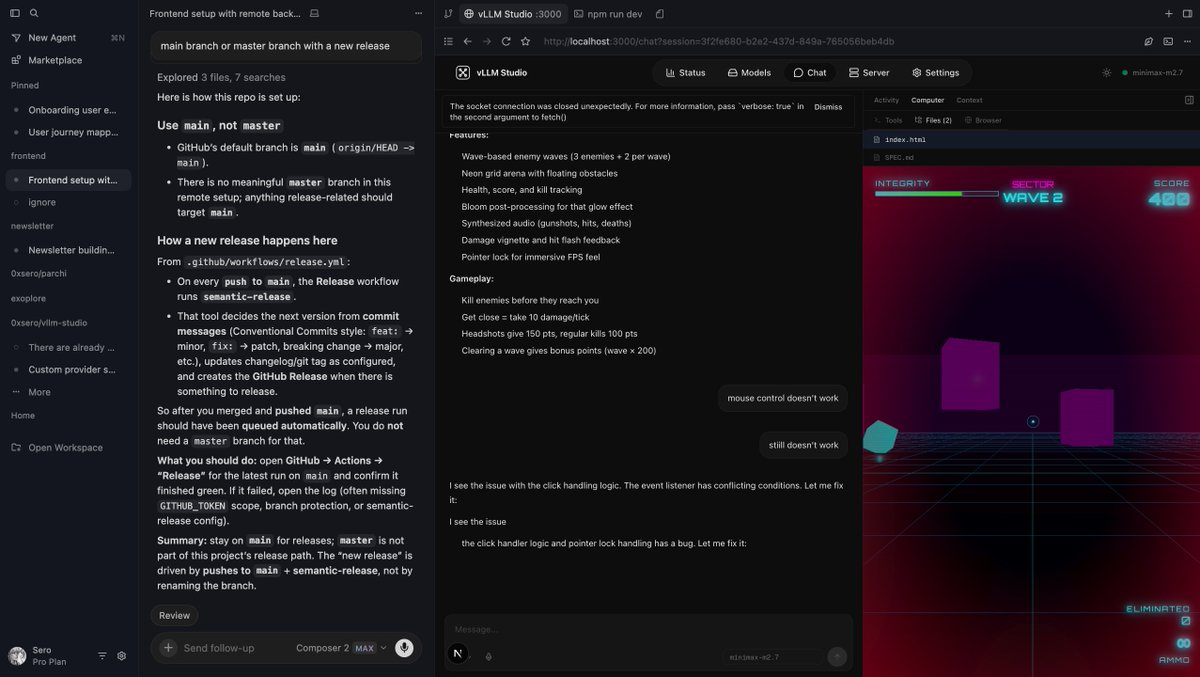The image size is (1200, 677).
Task: Click the file icon after npm tab
Action: (660, 14)
